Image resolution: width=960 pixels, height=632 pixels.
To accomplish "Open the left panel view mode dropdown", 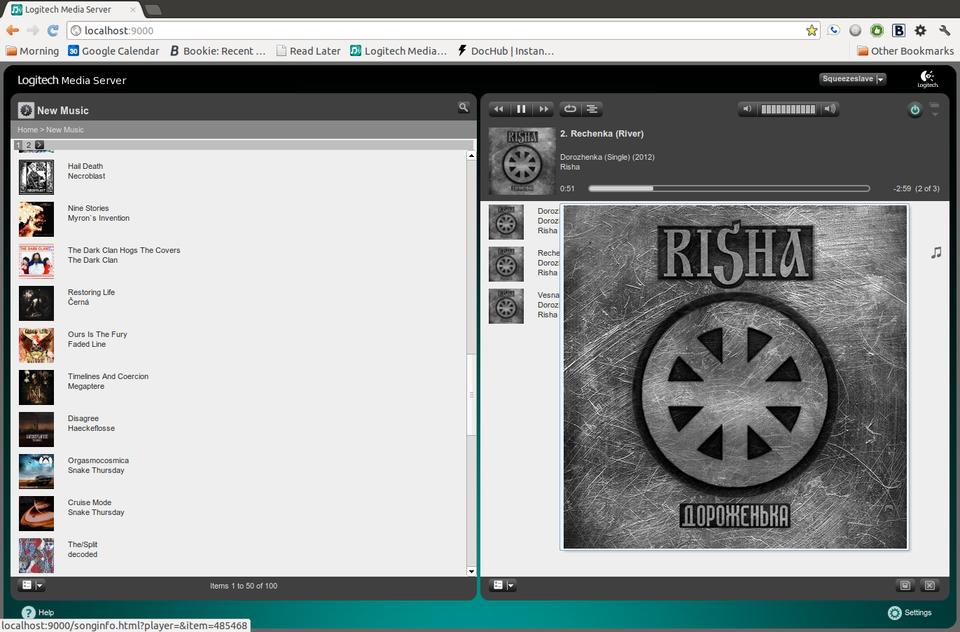I will [x=32, y=585].
